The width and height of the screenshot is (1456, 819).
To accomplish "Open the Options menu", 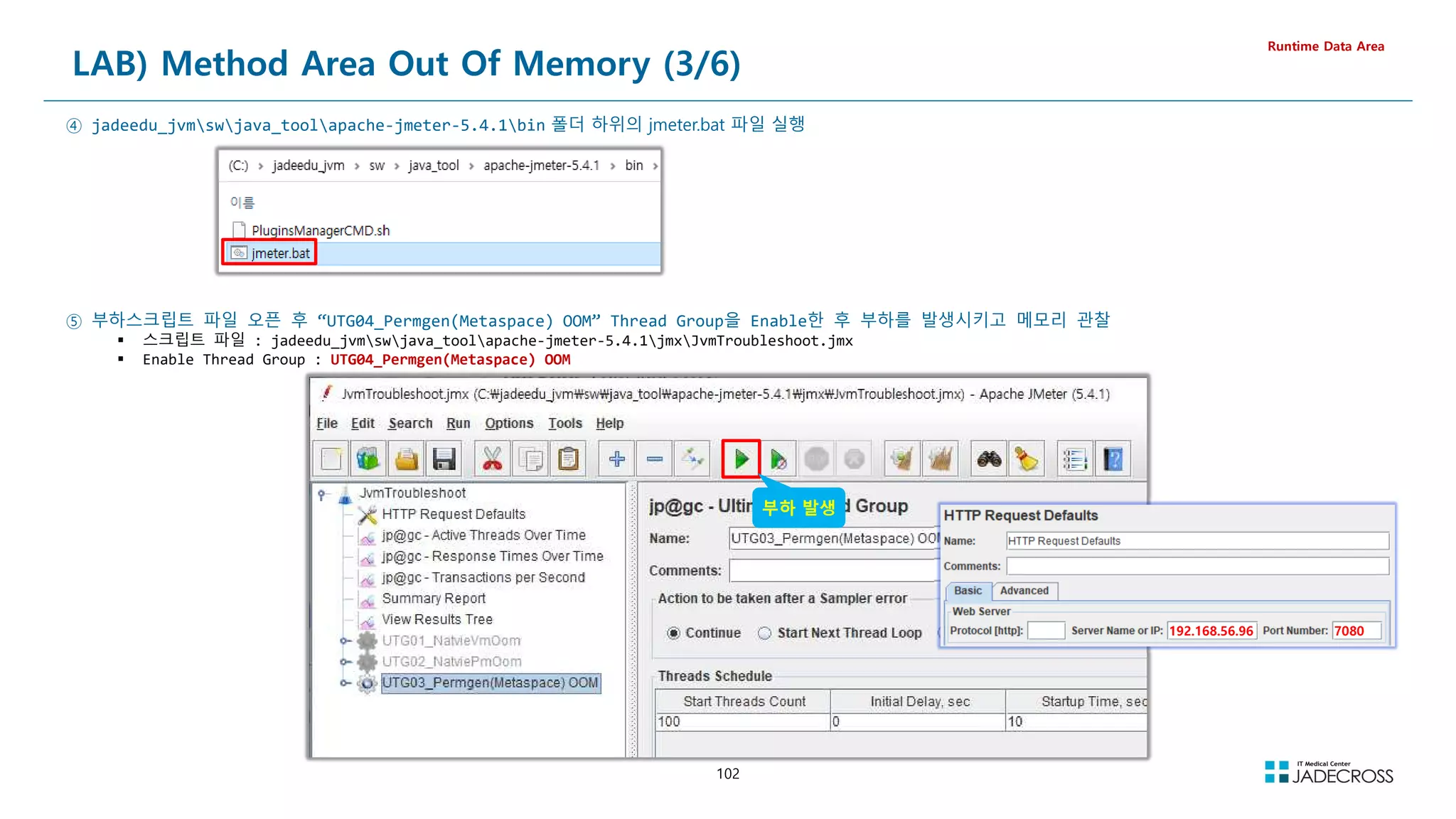I will coord(509,423).
